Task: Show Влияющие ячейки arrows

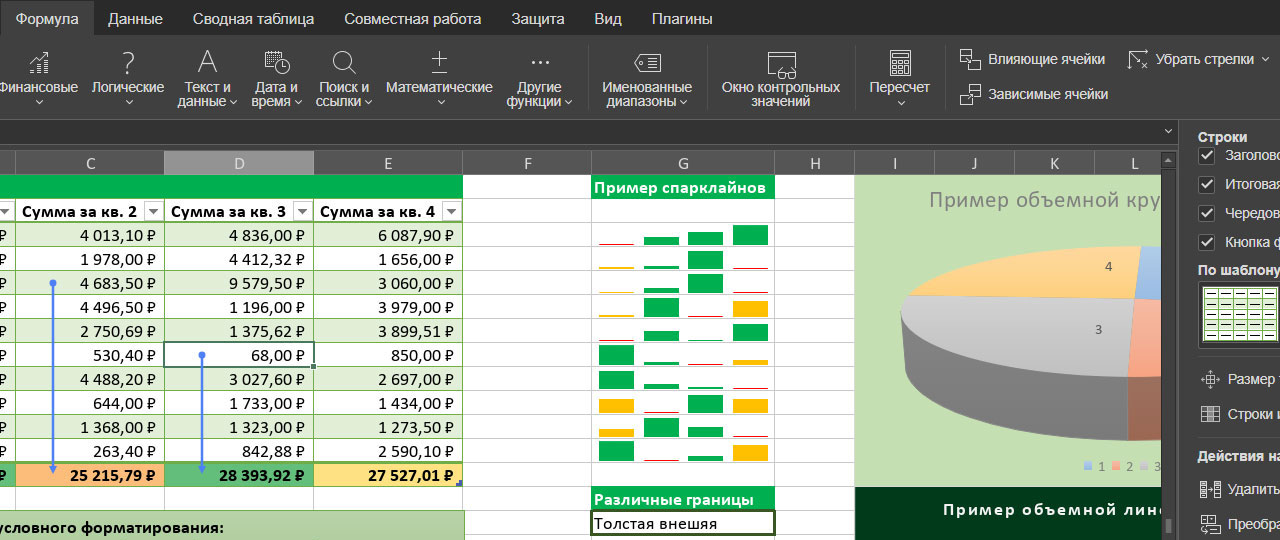Action: tap(1033, 59)
